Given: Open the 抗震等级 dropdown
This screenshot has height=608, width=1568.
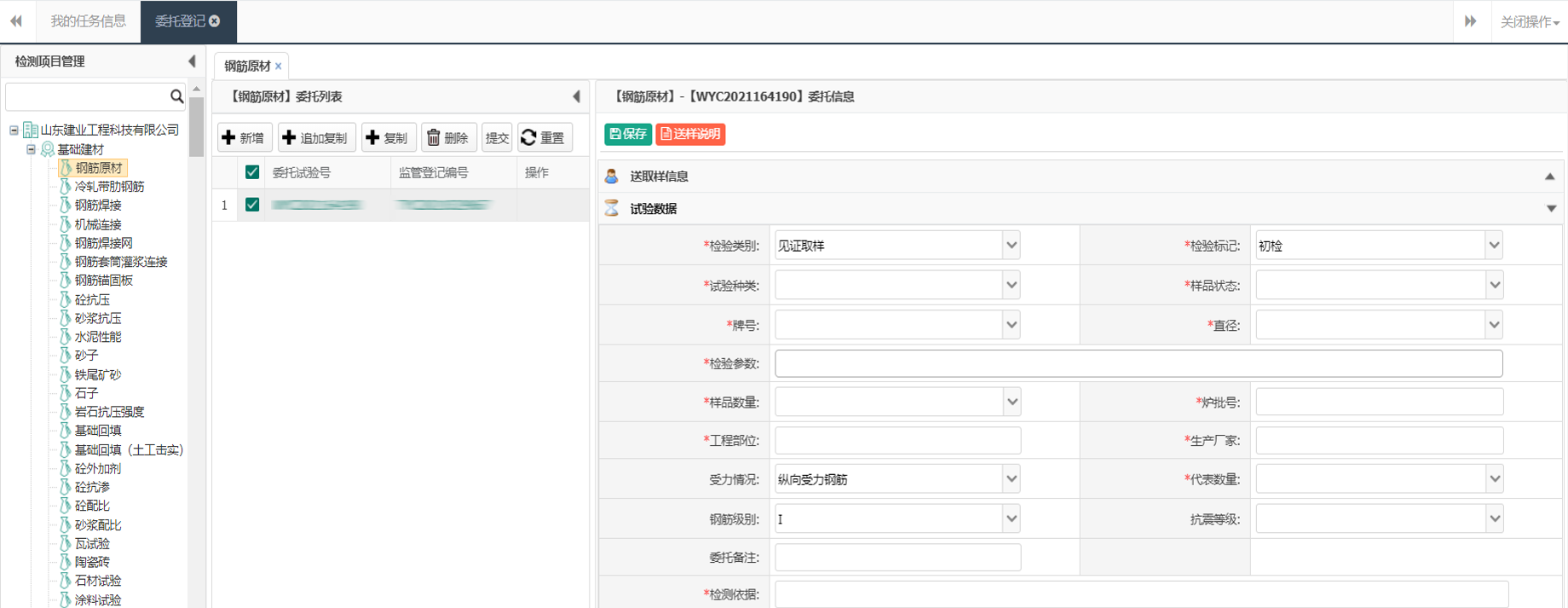Looking at the screenshot, I should click(x=1494, y=518).
